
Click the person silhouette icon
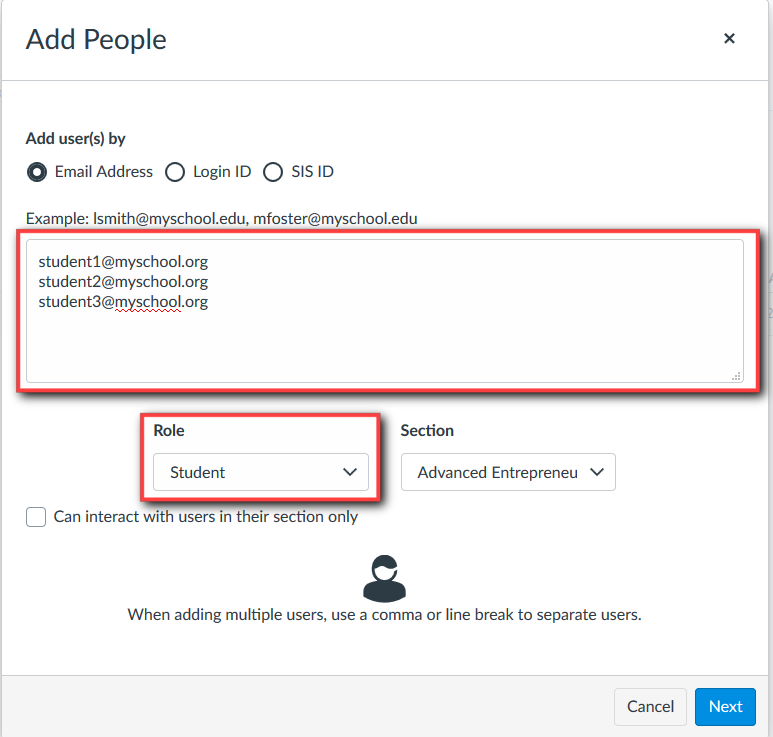coord(385,578)
